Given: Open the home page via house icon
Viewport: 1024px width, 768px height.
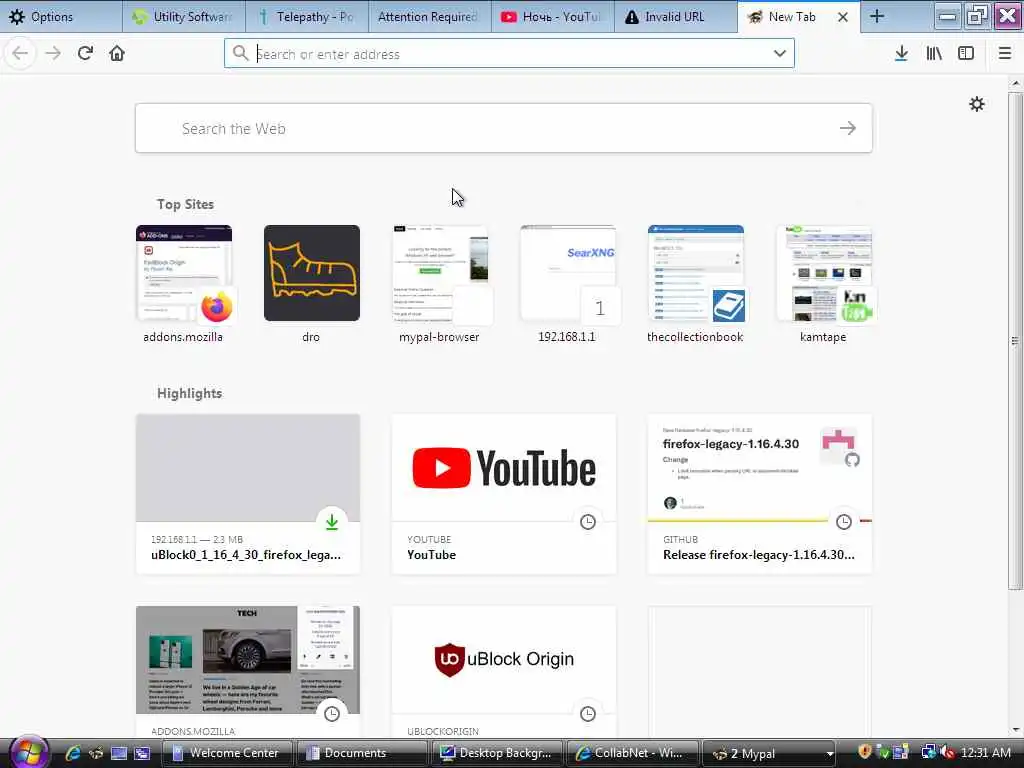Looking at the screenshot, I should [x=117, y=54].
